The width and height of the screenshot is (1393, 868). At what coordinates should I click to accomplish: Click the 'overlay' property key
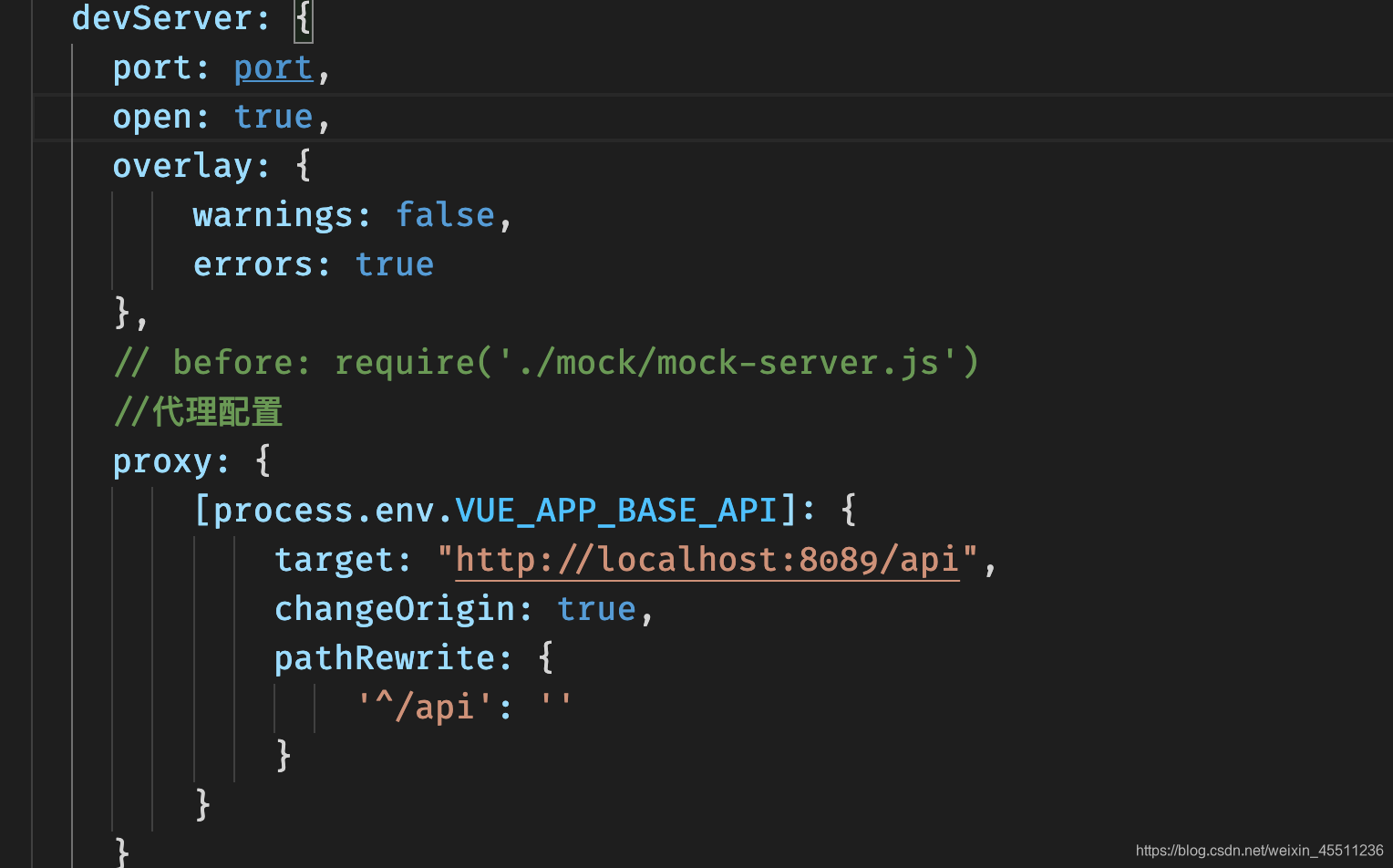point(182,167)
